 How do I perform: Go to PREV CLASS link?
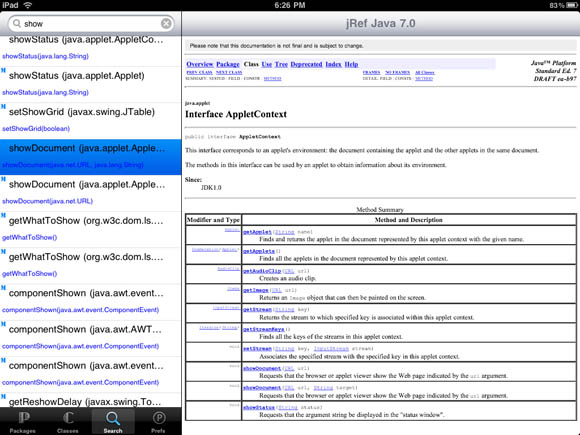point(199,72)
